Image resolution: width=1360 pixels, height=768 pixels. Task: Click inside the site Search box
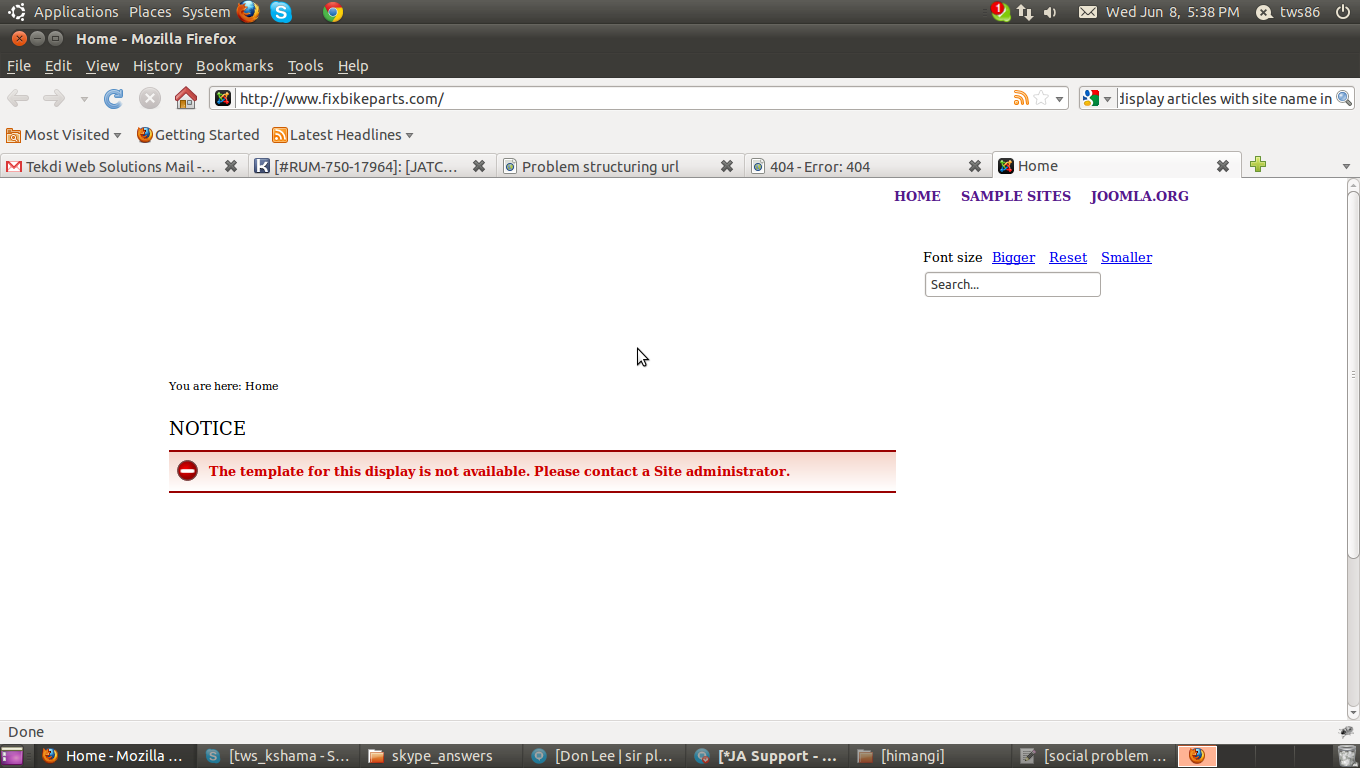(x=1012, y=284)
